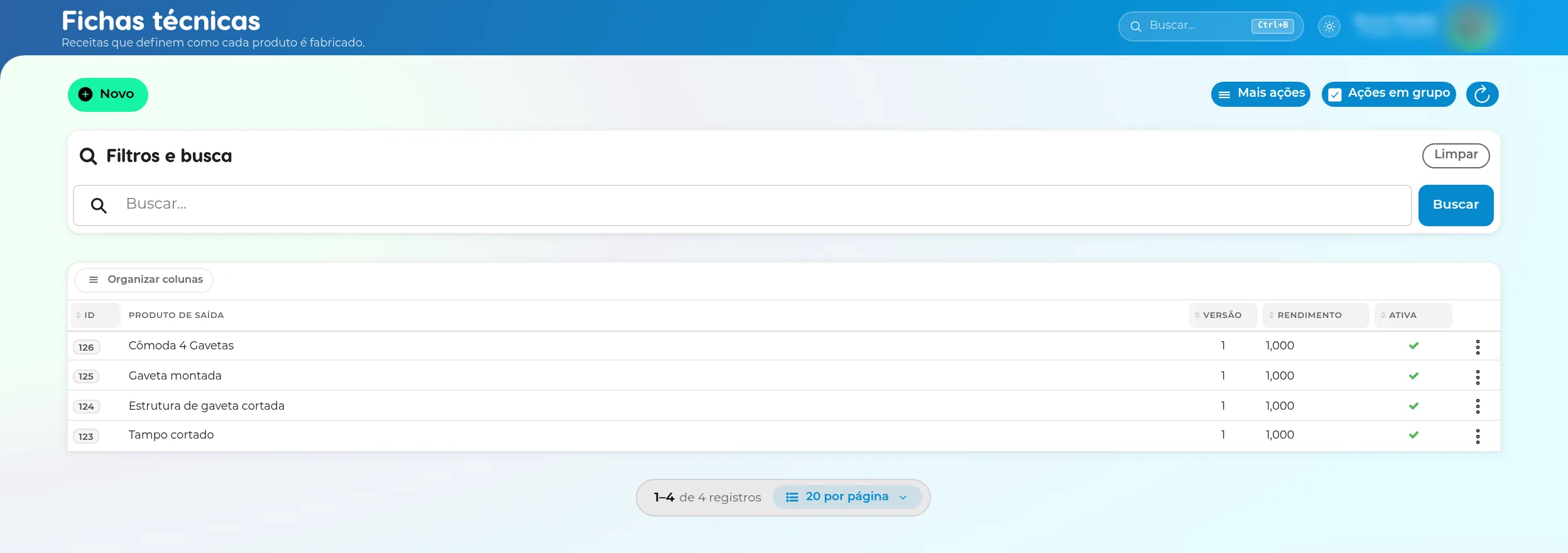Click ID badge 124
This screenshot has width=1568, height=553.
click(86, 407)
